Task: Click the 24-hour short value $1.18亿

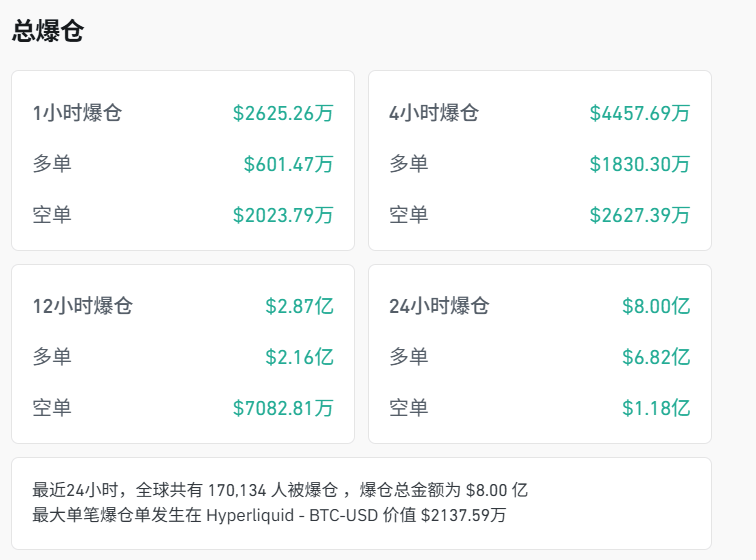Action: point(655,408)
